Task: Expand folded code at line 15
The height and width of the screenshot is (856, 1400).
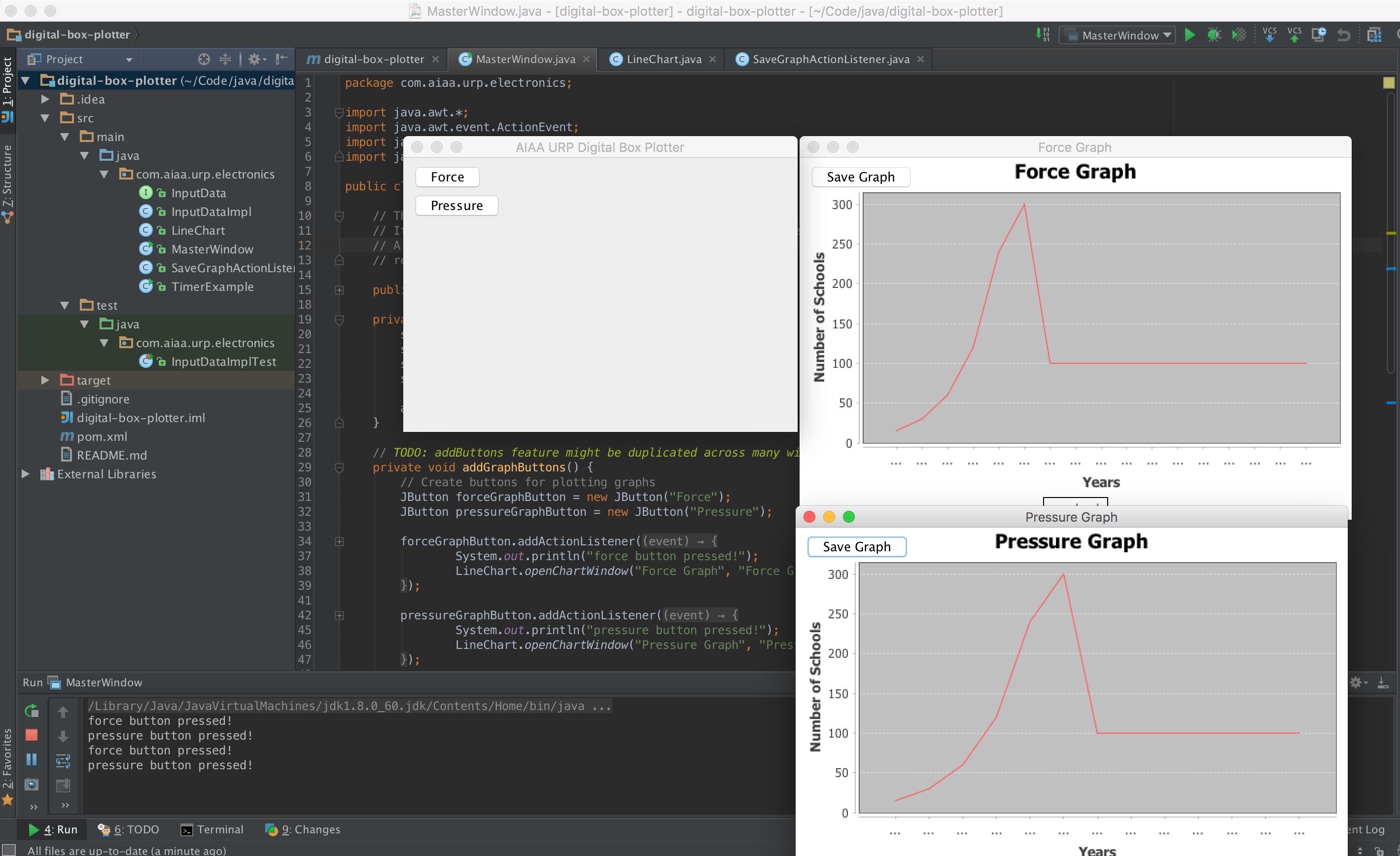Action: coord(339,290)
